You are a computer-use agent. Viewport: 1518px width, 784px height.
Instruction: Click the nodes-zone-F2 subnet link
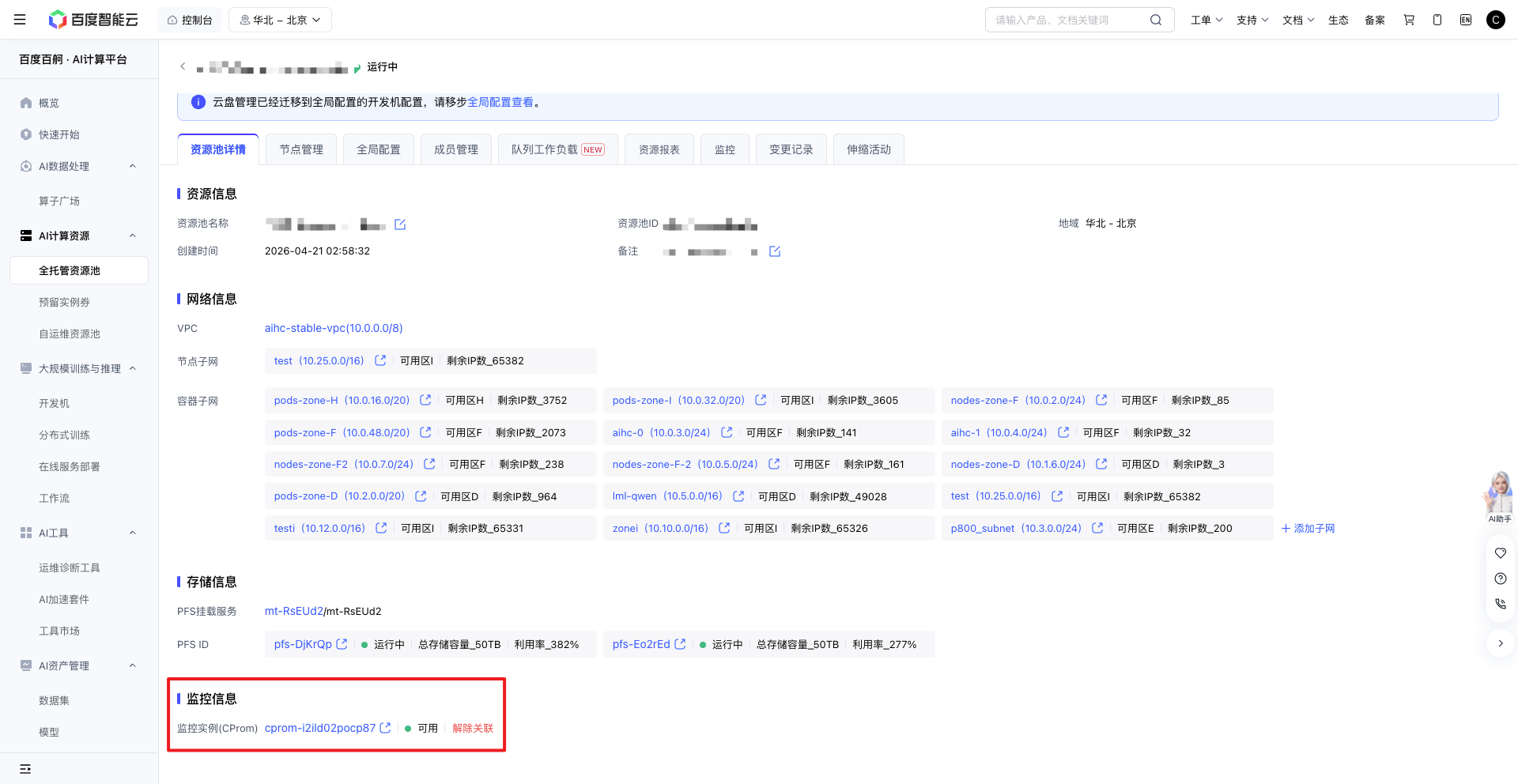coord(343,464)
